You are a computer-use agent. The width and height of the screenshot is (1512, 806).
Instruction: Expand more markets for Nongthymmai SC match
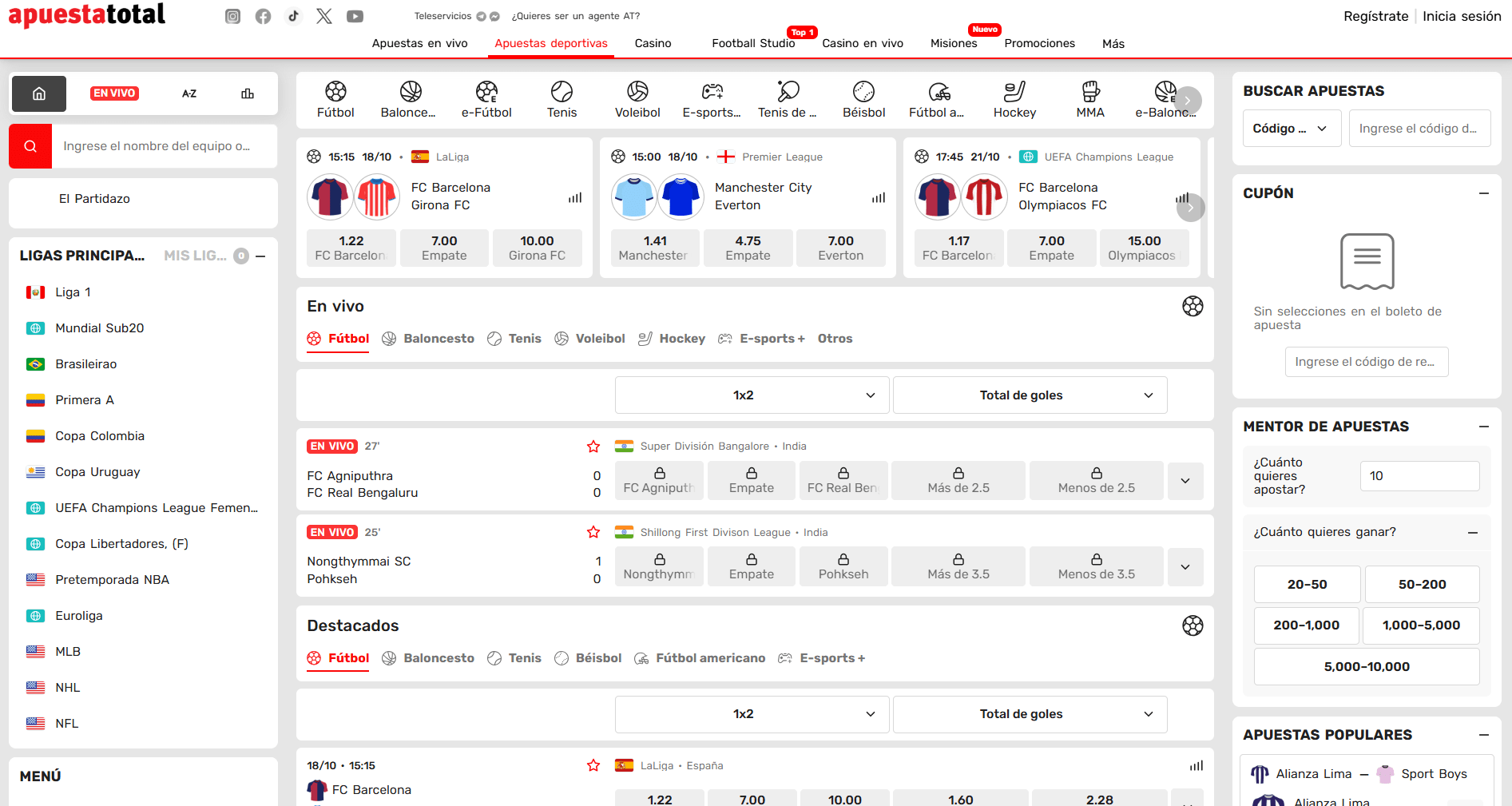point(1185,566)
